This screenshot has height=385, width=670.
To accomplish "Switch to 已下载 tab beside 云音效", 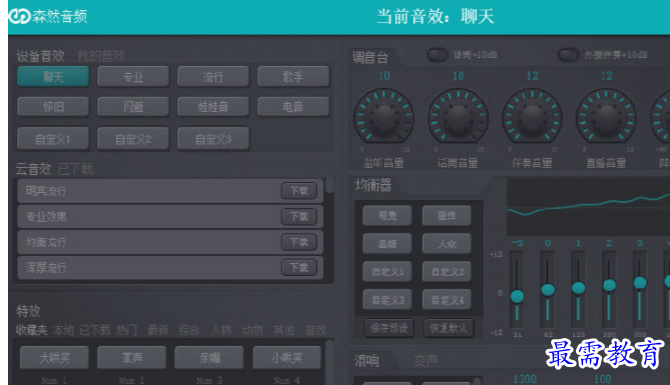I will click(76, 169).
